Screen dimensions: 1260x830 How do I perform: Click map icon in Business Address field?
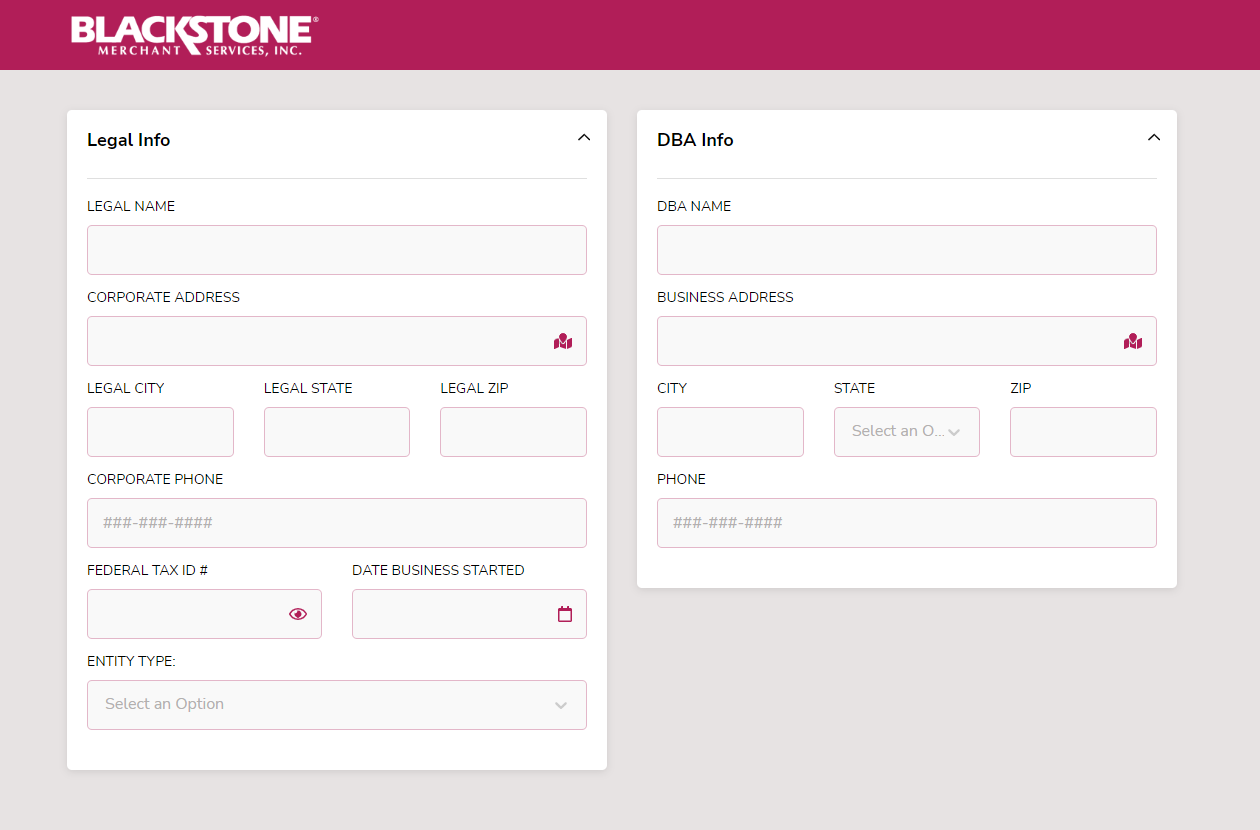pyautogui.click(x=1132, y=342)
